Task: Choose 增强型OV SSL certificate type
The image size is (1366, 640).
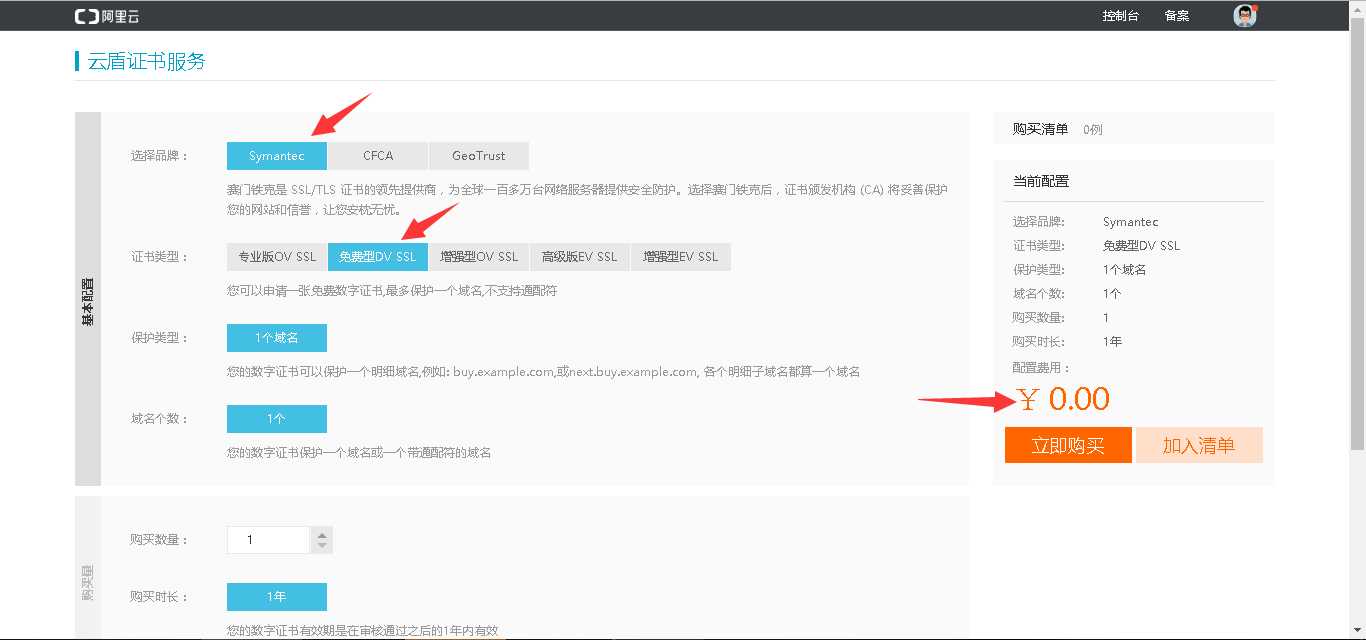Action: 479,257
